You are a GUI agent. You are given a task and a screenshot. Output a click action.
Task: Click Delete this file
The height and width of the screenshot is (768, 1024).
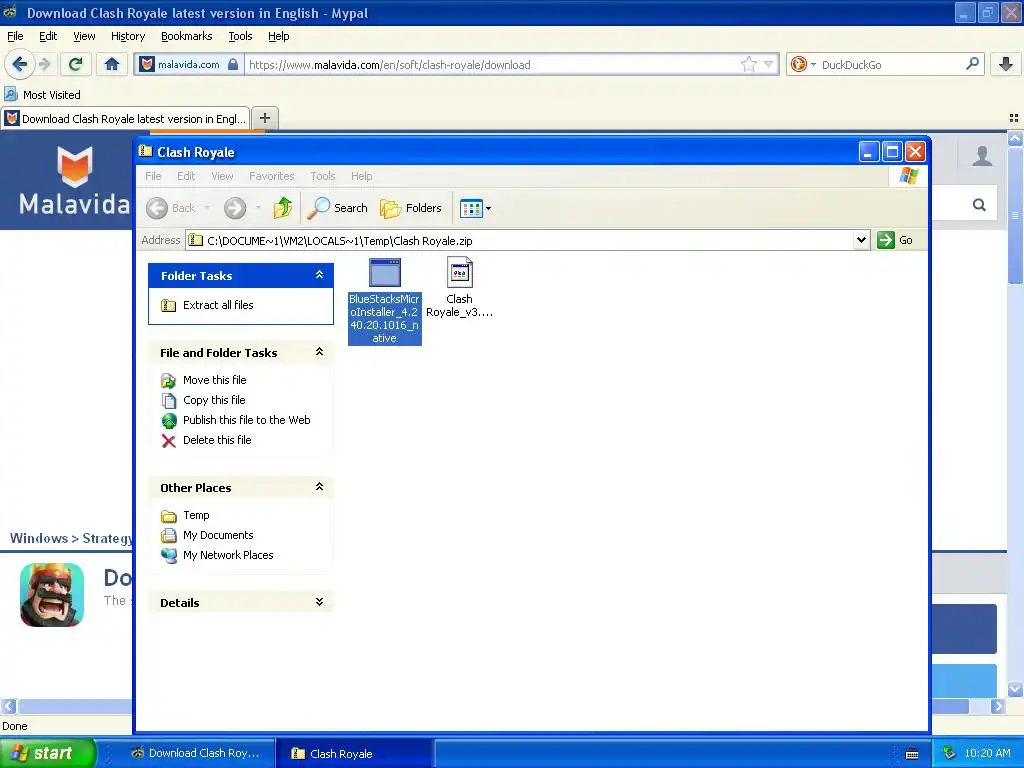(x=217, y=440)
